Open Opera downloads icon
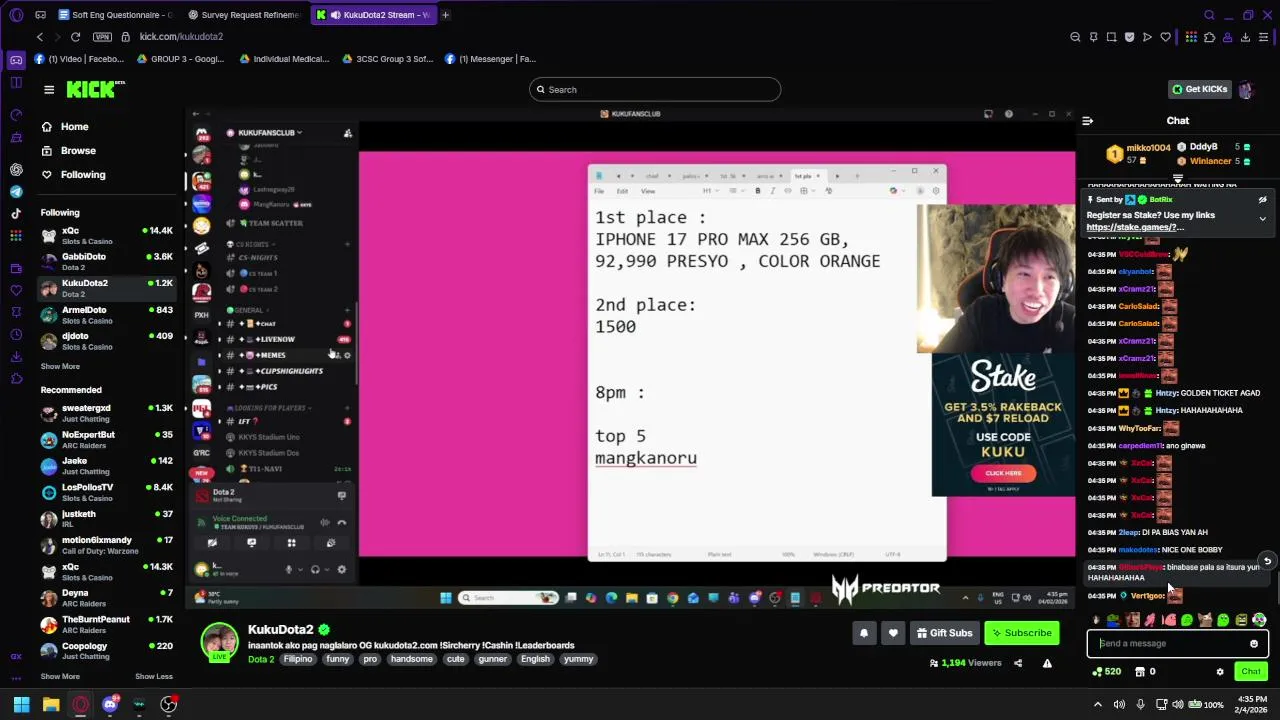Viewport: 1280px width, 720px height. [x=1245, y=37]
